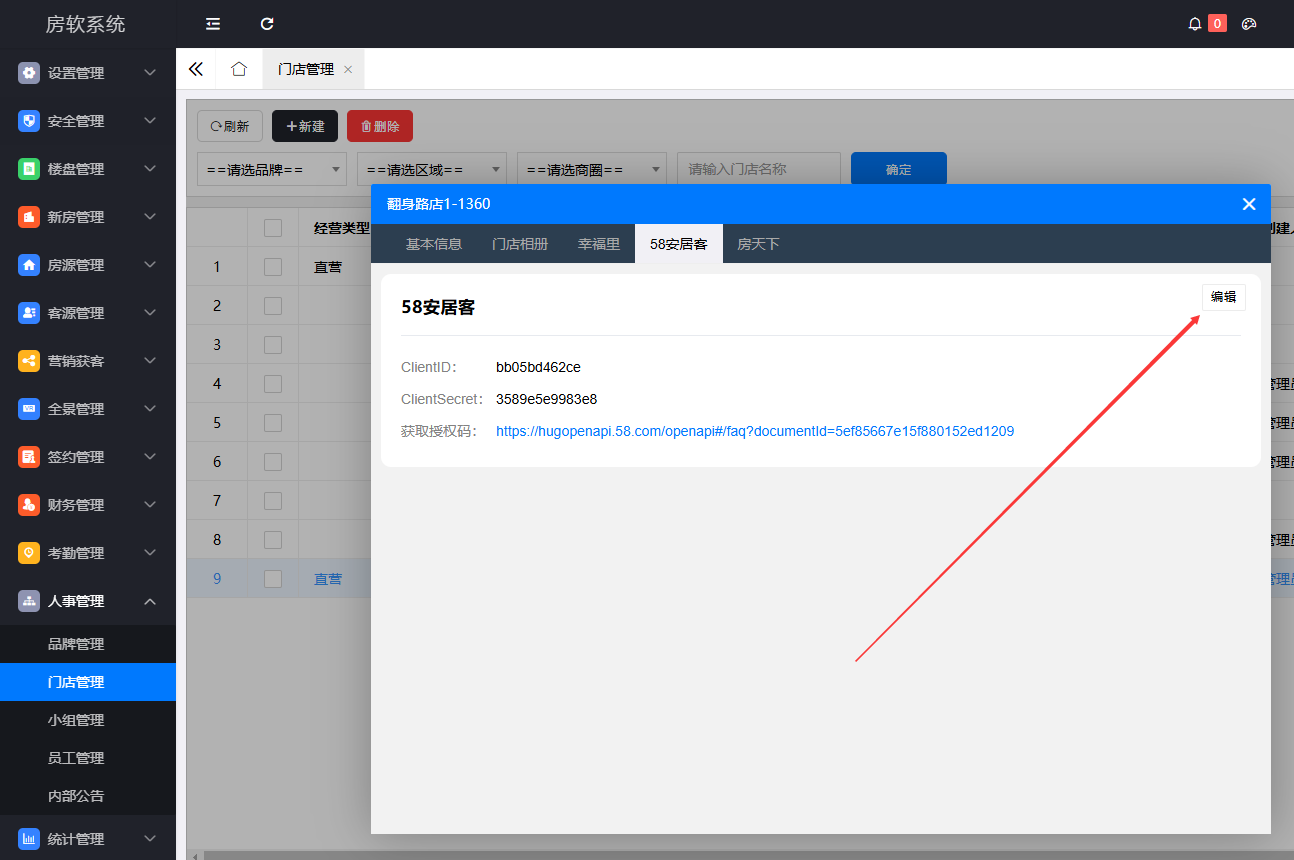The height and width of the screenshot is (860, 1294).
Task: Switch to the 基本信息 tab
Action: (x=434, y=244)
